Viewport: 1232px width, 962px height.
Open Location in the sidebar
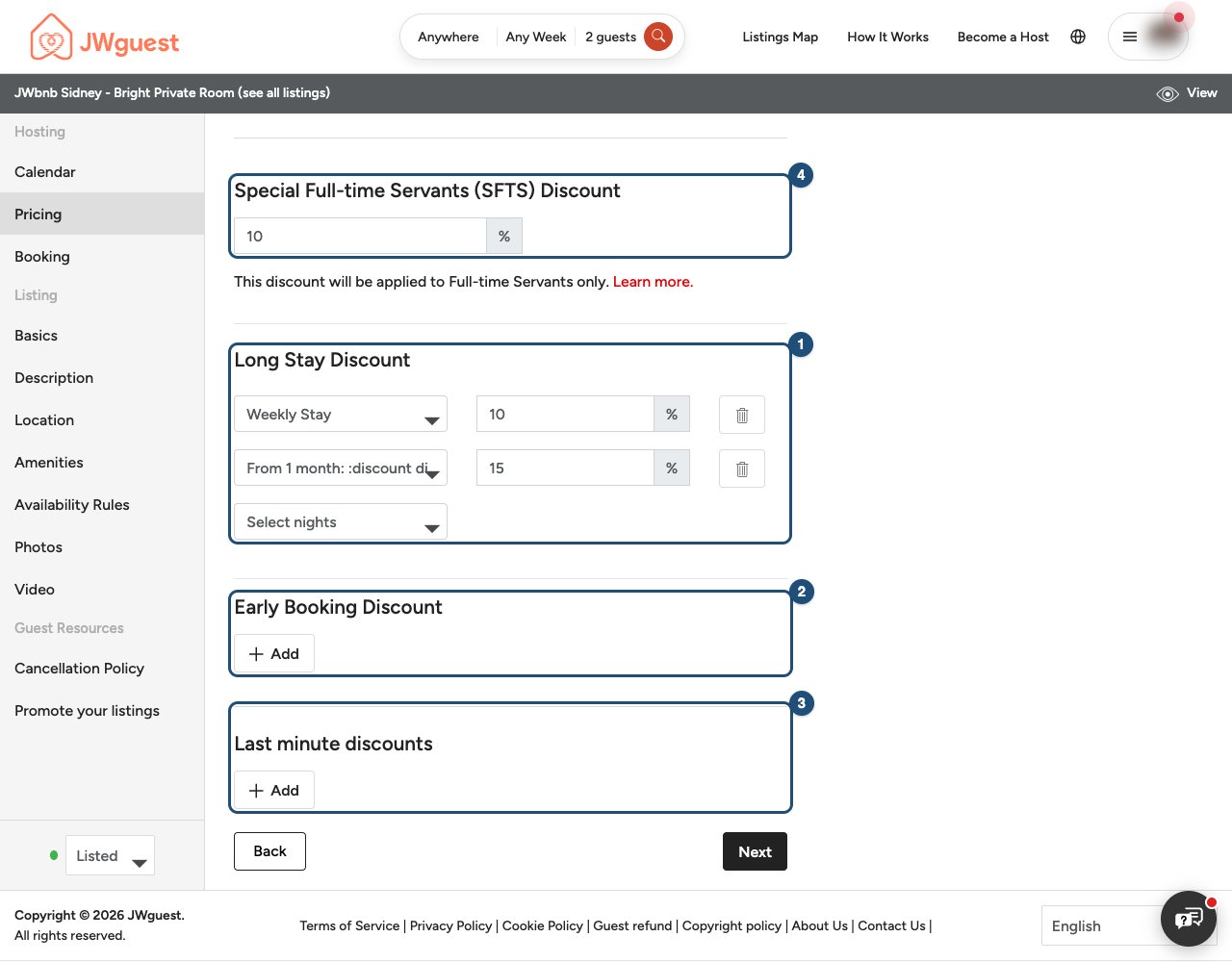pos(102,420)
